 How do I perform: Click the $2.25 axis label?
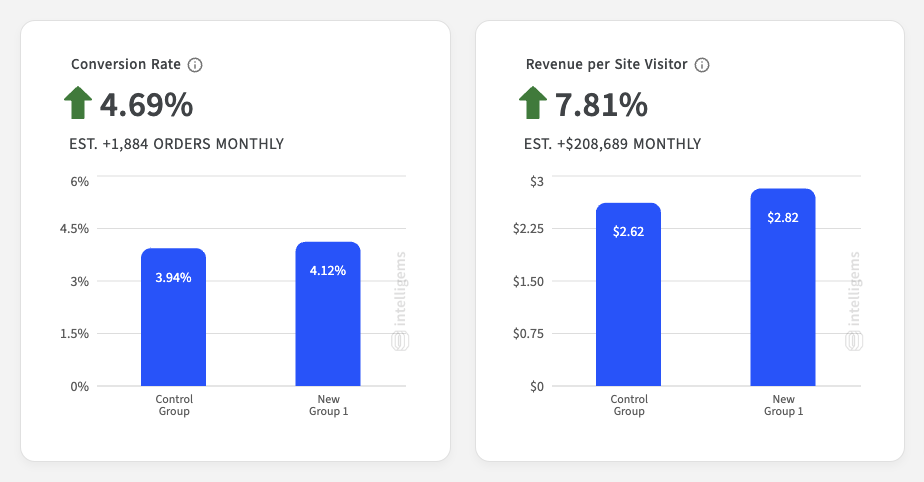[528, 229]
